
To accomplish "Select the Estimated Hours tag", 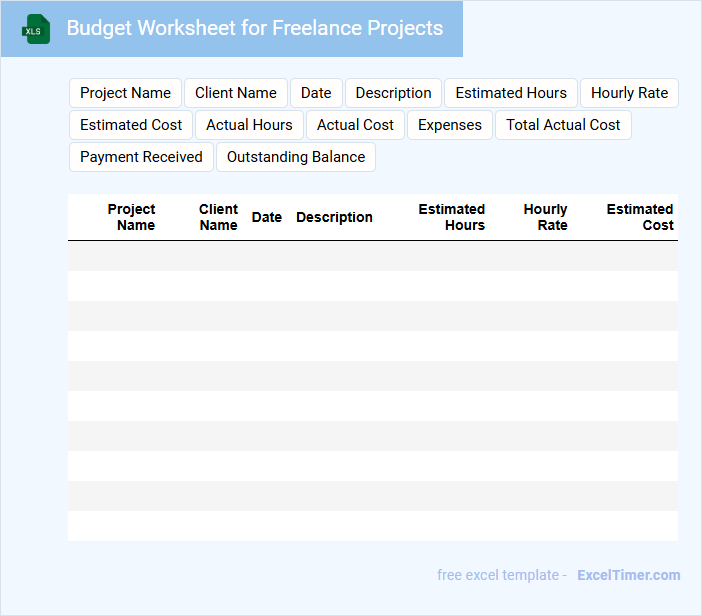I will click(x=511, y=93).
